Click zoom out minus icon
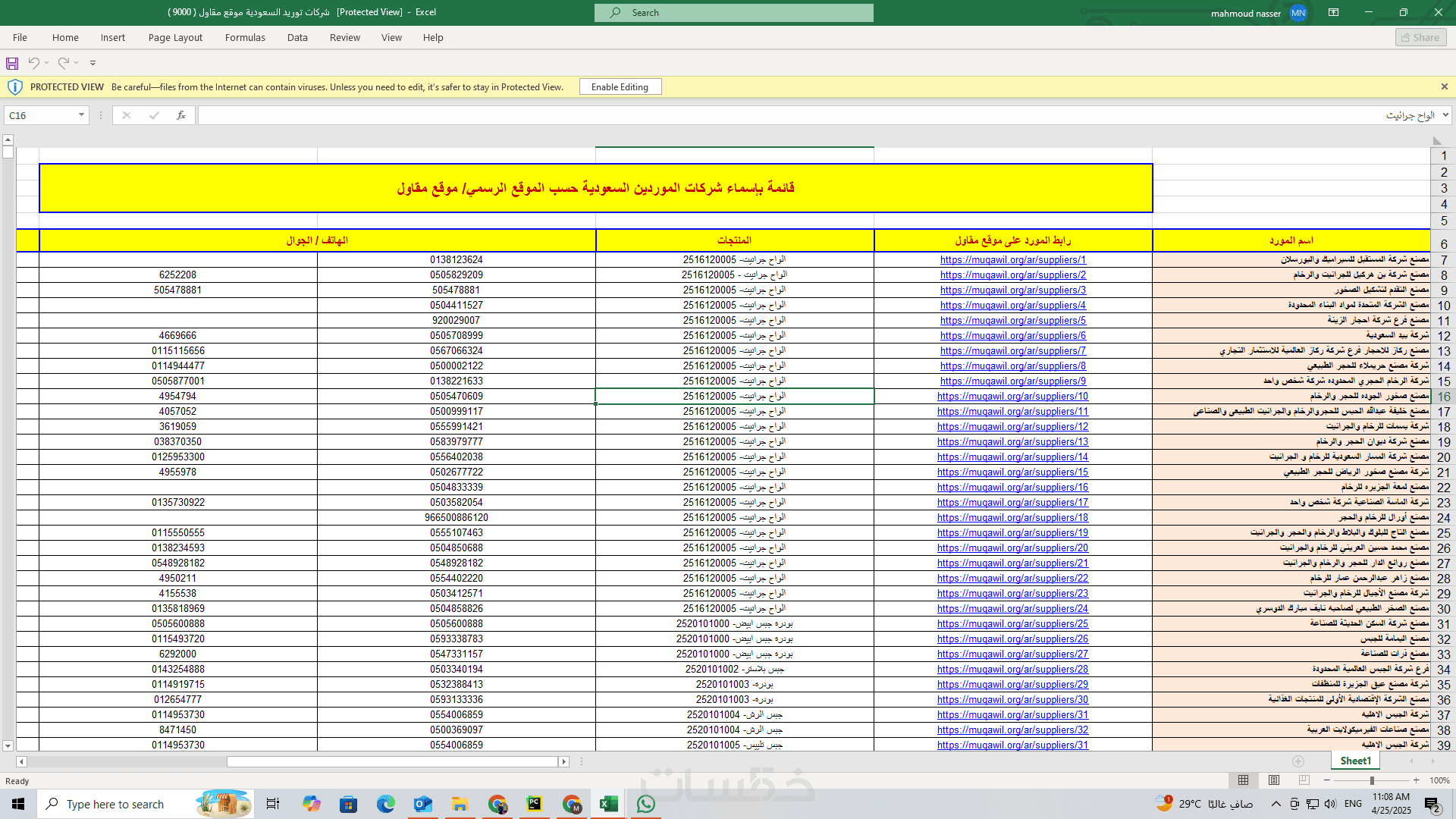1456x819 pixels. tap(1327, 780)
